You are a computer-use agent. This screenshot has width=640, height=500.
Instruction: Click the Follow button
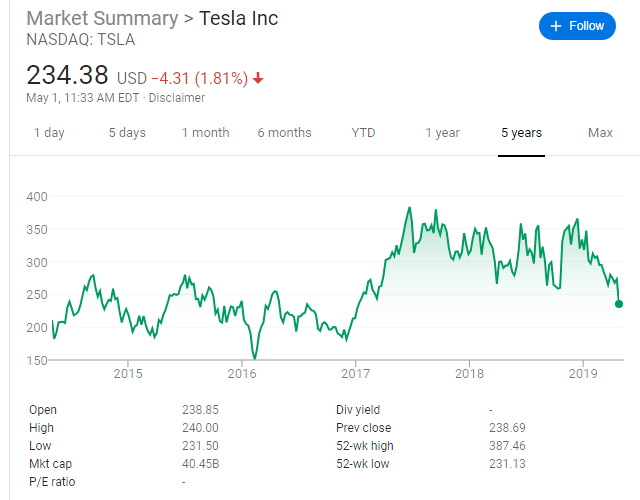click(577, 26)
